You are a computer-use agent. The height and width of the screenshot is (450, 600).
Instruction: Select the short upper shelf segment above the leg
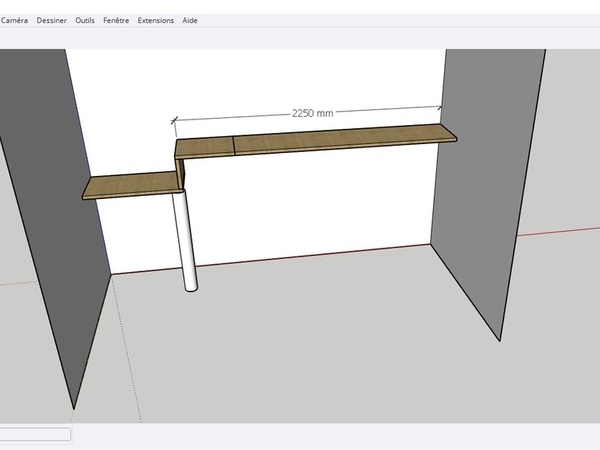click(207, 147)
